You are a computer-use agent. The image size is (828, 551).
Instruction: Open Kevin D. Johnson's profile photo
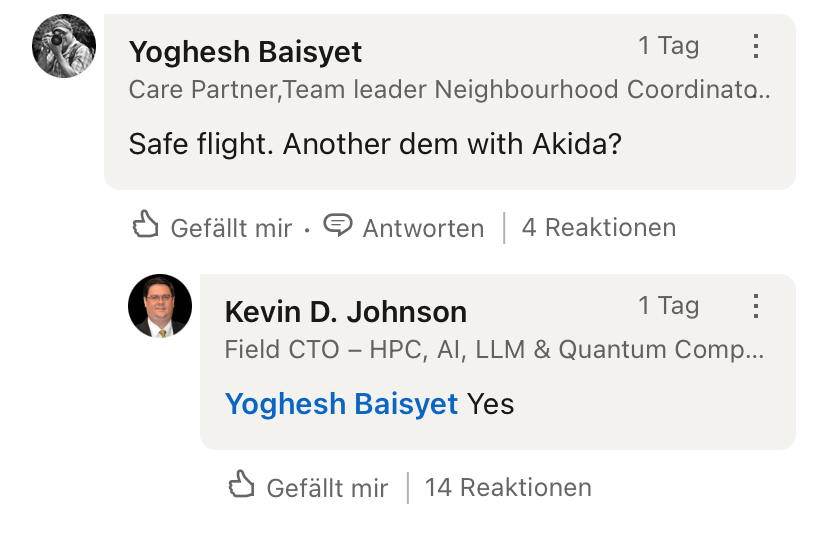160,306
